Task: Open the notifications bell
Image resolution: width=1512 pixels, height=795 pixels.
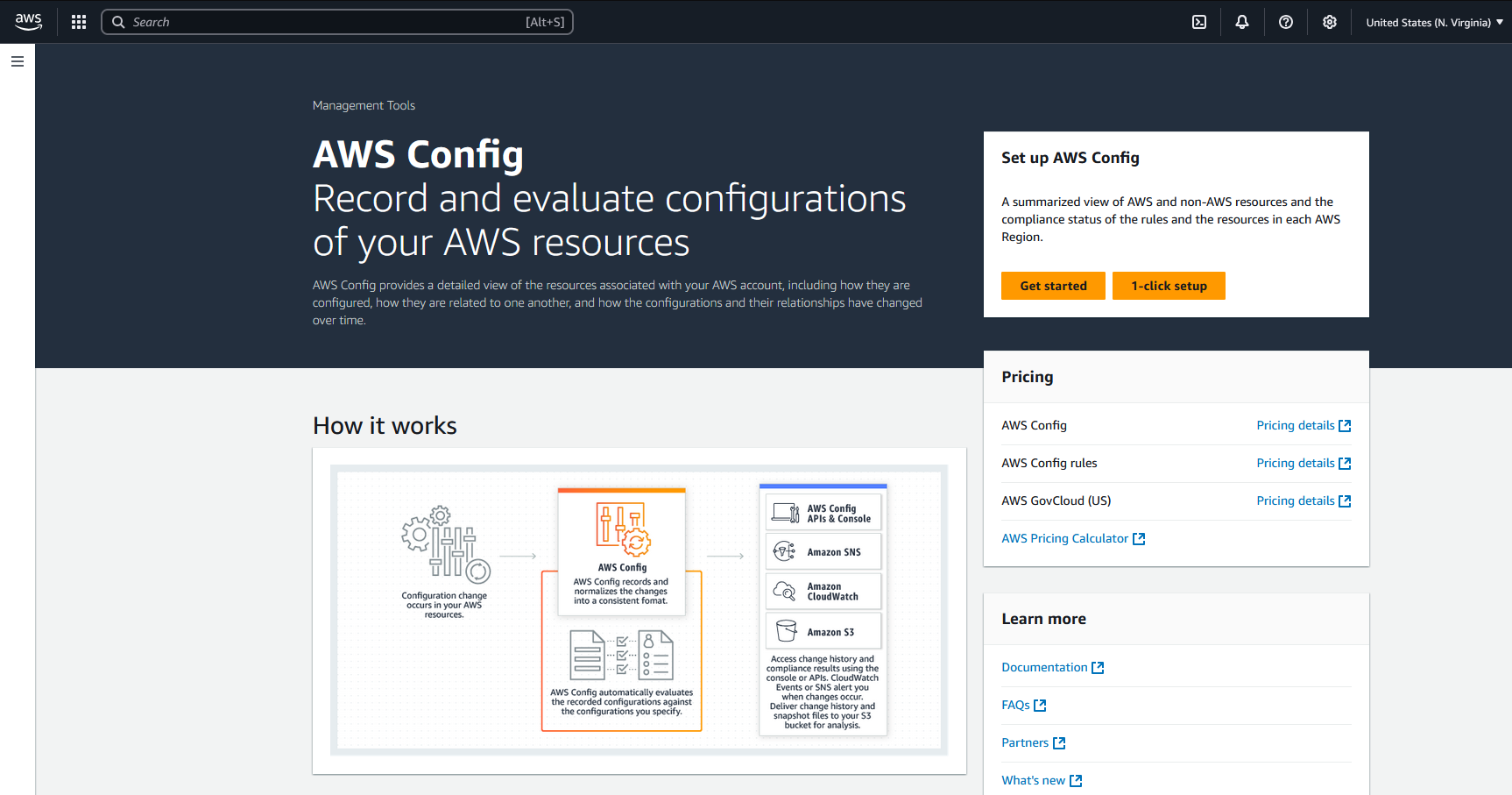Action: point(1242,22)
